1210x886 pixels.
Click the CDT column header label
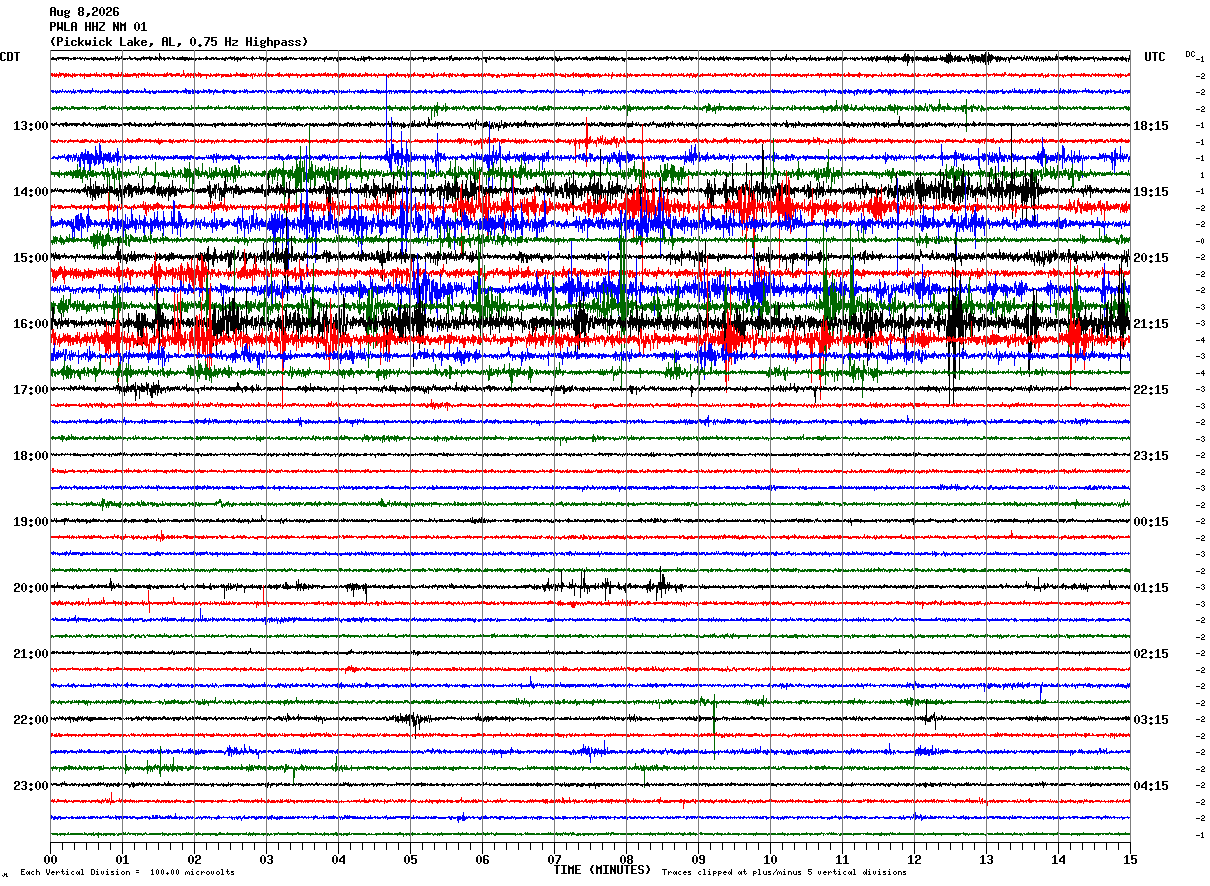10,57
